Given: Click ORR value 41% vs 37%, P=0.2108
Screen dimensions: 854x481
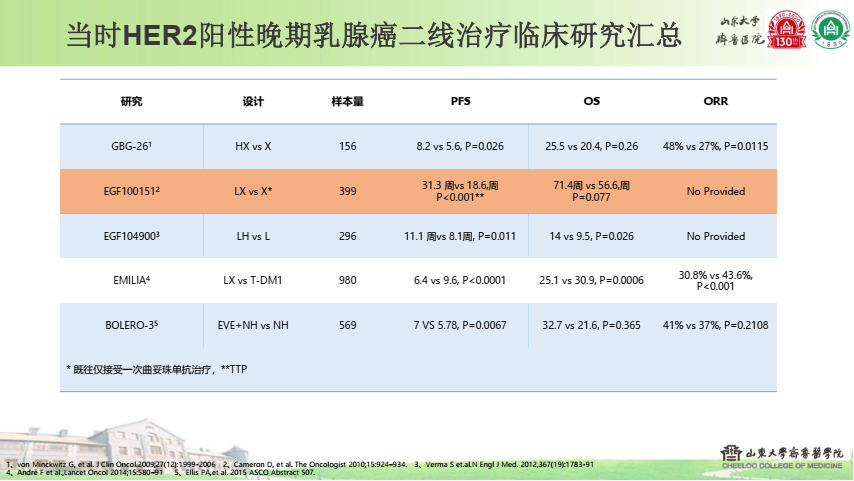Looking at the screenshot, I should [x=715, y=325].
